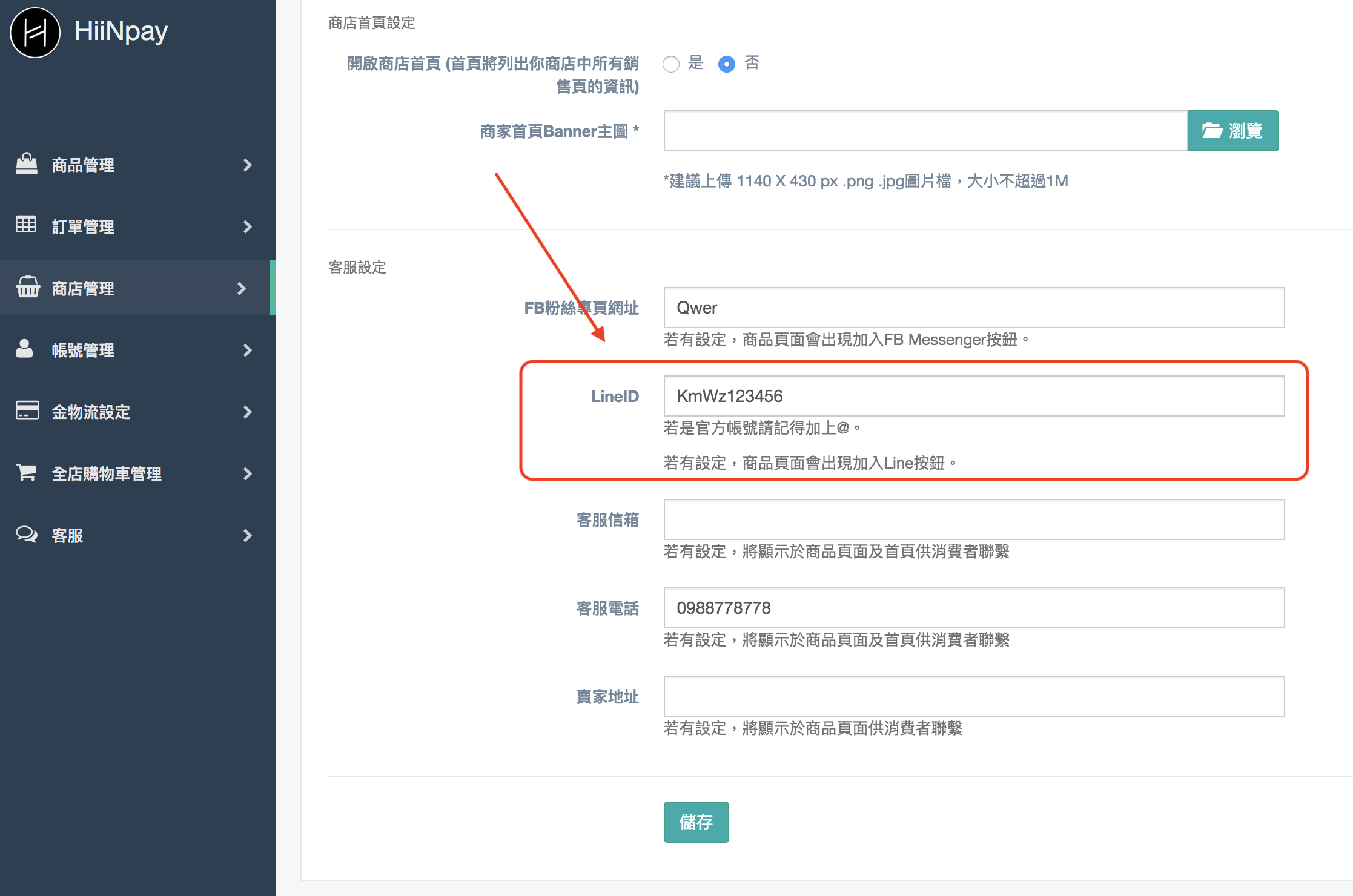Click the 瀏覽 browse button

pyautogui.click(x=1233, y=131)
